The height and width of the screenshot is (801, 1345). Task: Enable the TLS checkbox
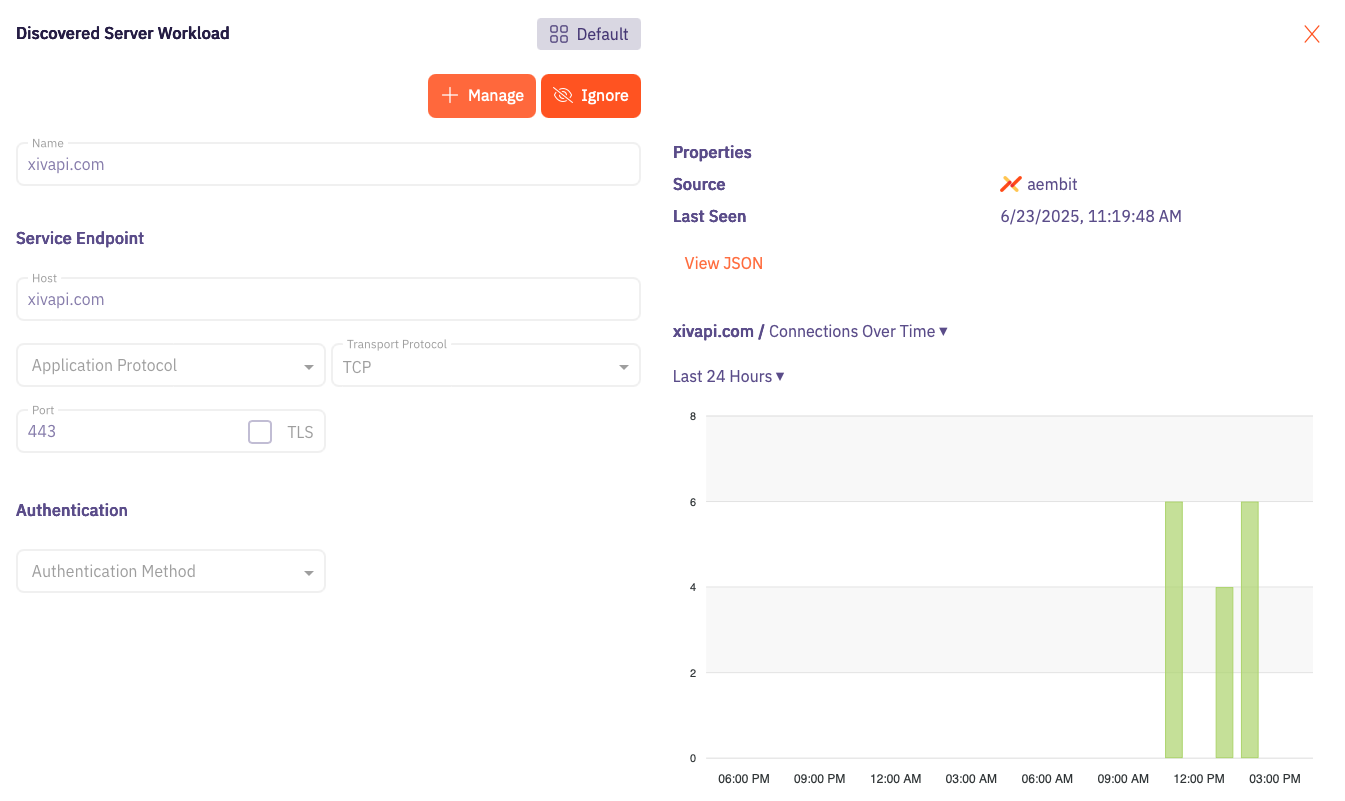click(x=260, y=432)
